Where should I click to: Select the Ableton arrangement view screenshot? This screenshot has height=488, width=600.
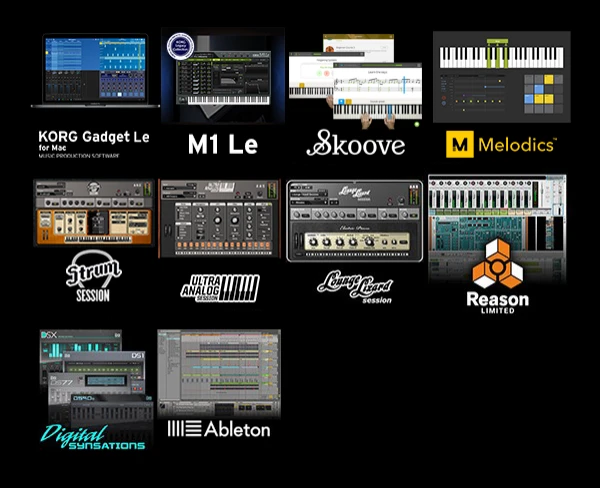(219, 373)
